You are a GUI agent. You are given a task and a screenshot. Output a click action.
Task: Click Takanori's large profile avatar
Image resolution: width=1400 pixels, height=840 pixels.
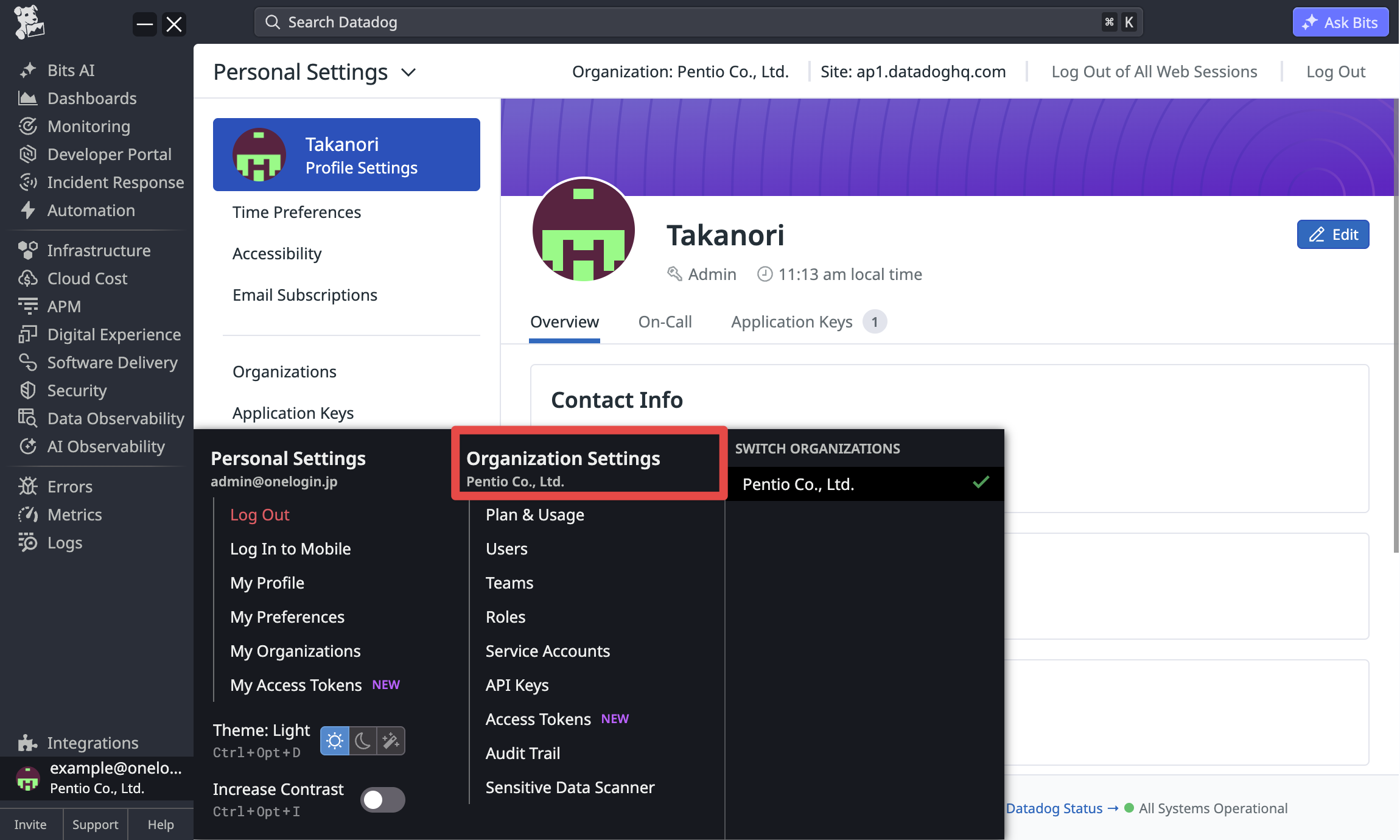tap(583, 229)
